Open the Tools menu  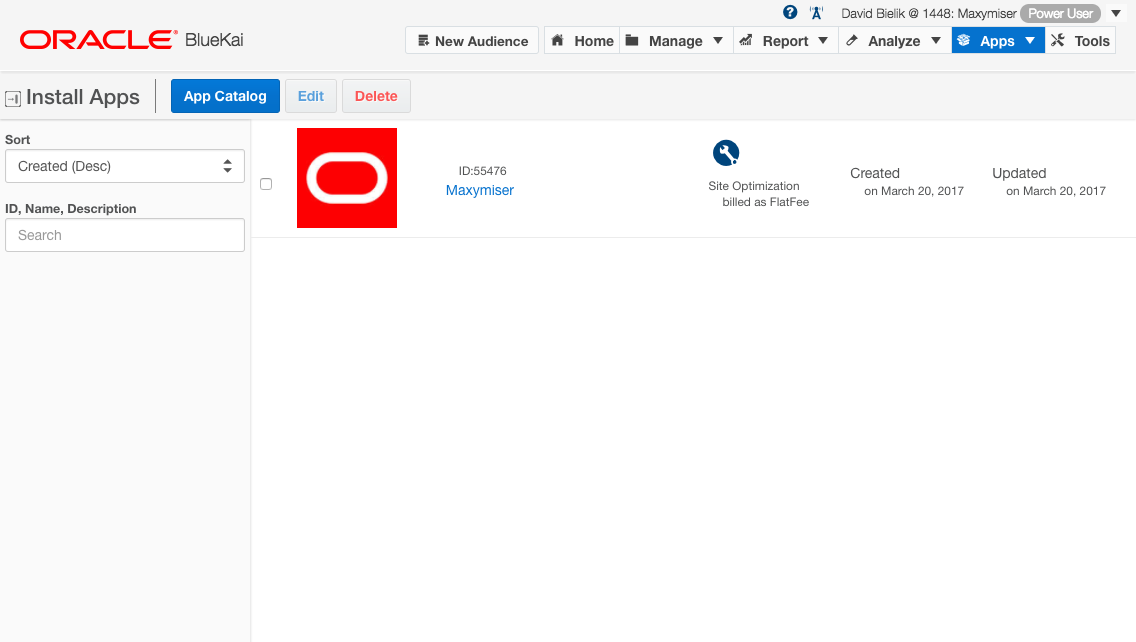(1080, 41)
